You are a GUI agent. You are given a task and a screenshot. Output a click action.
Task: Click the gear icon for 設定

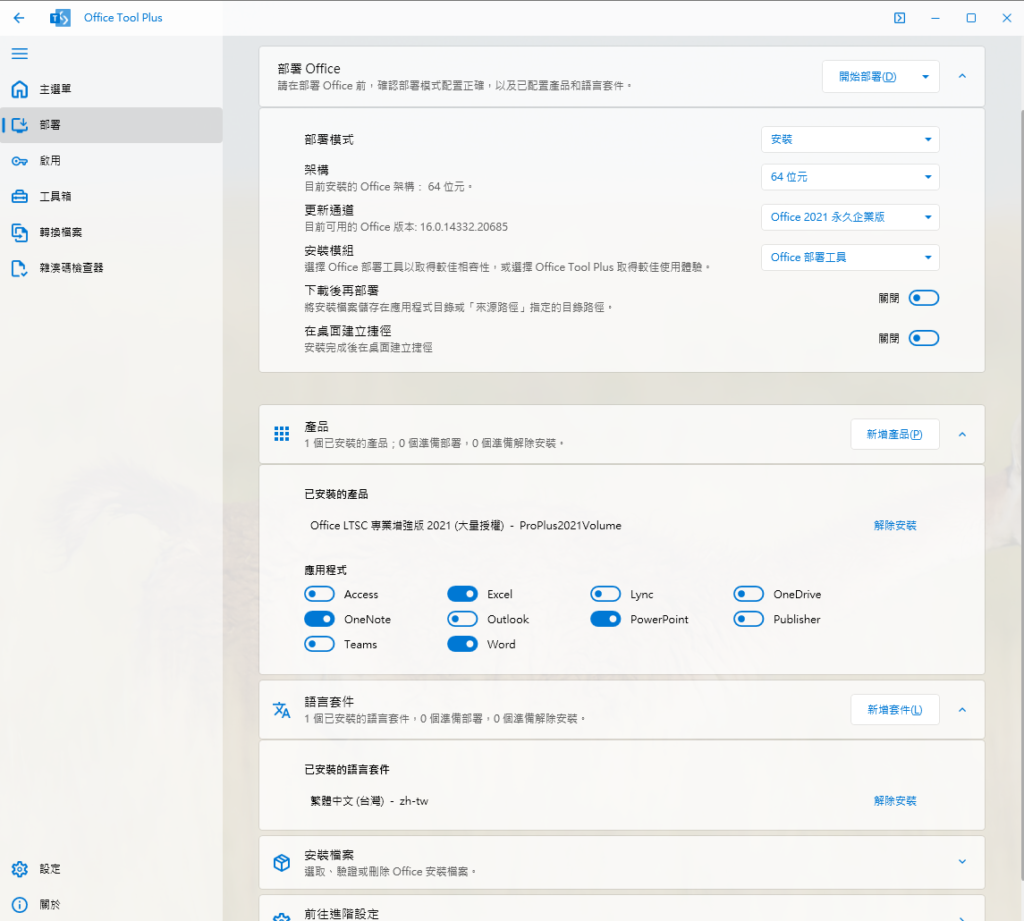pos(20,869)
